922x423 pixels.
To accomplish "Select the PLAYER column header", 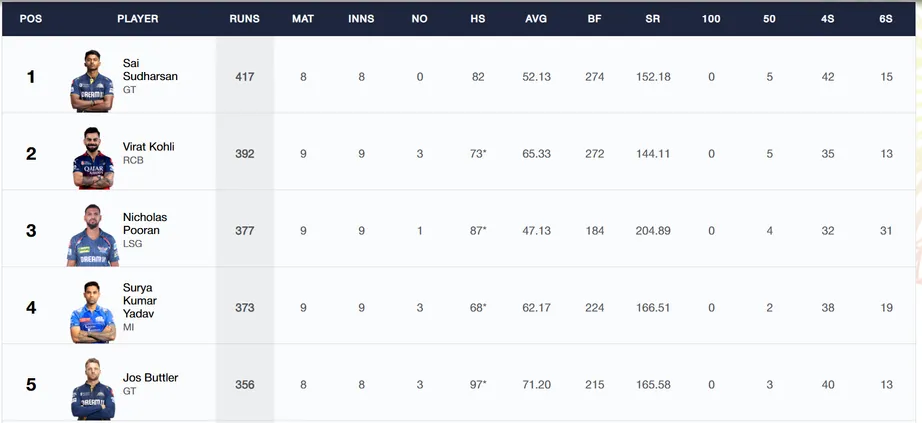I will pyautogui.click(x=138, y=19).
